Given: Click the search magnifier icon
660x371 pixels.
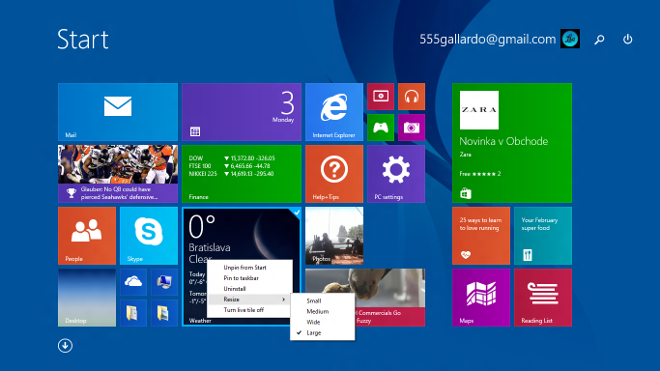Looking at the screenshot, I should (599, 40).
